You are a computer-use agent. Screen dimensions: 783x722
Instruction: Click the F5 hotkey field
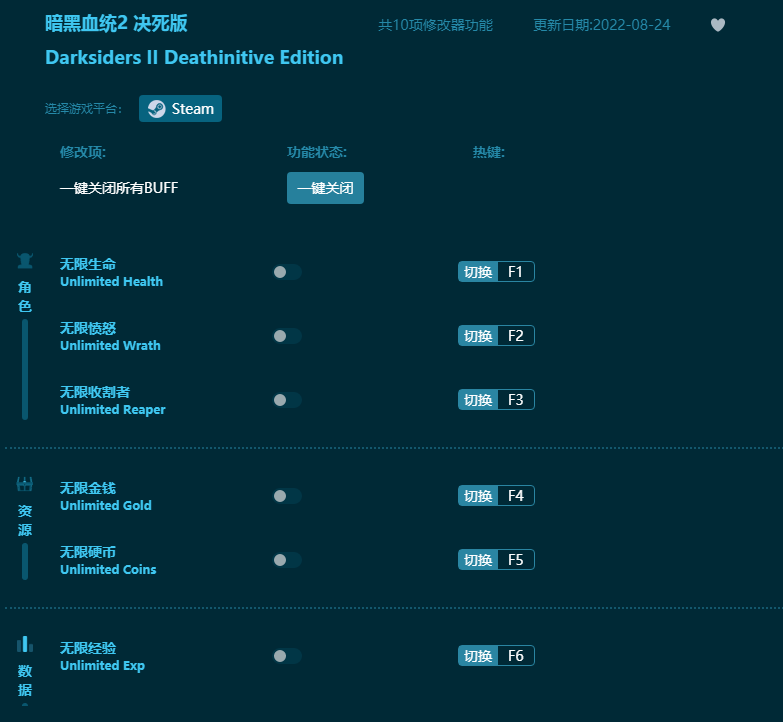point(516,559)
